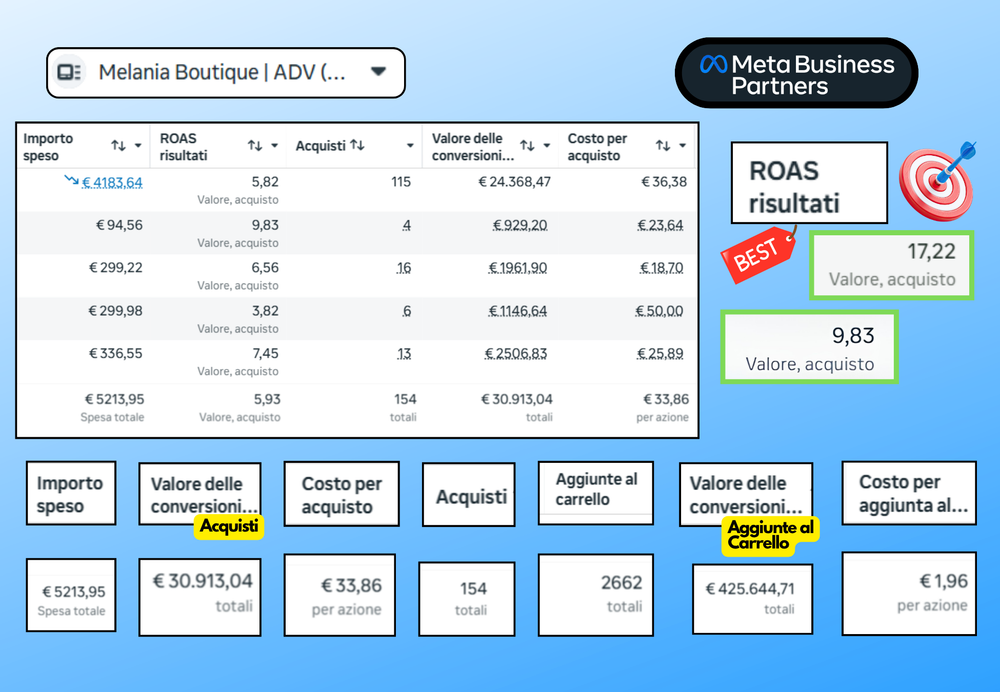Click the € 36,38 cost per purchase
Screen dimensions: 1000x692
click(x=664, y=182)
